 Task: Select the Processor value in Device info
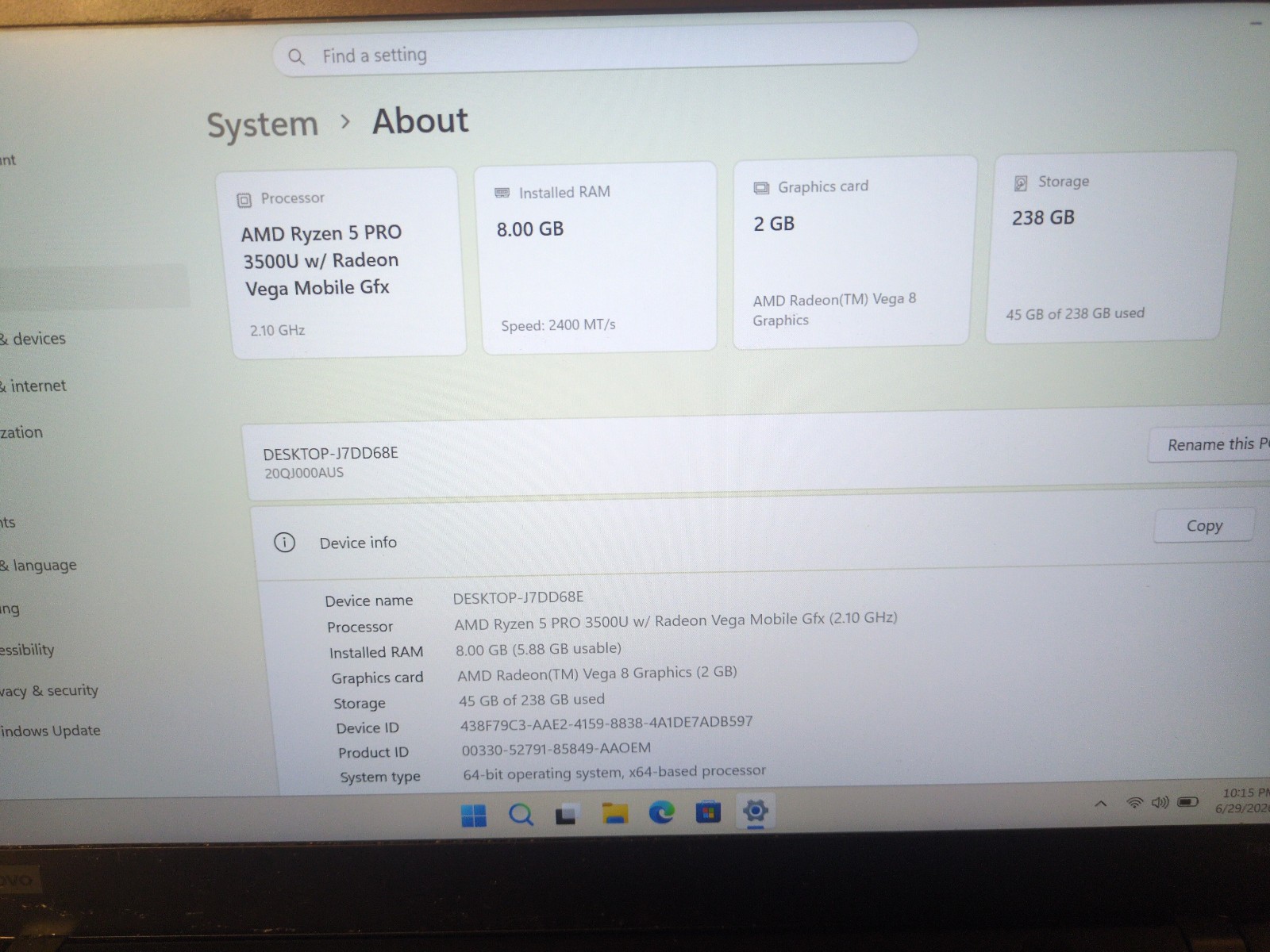click(675, 621)
